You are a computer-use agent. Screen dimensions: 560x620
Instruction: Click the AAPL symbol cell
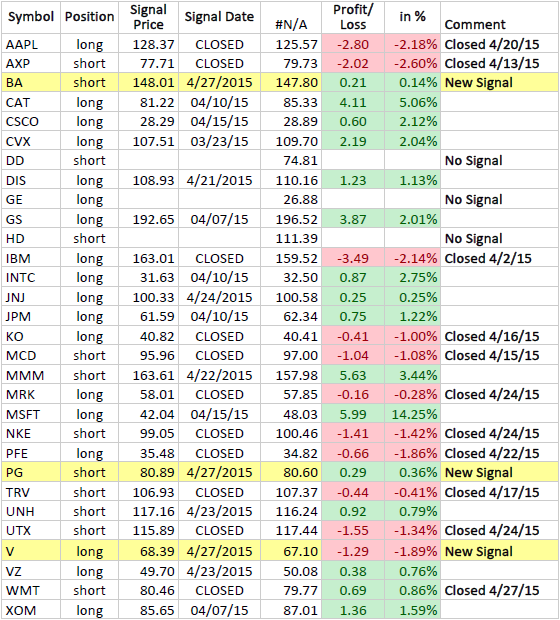31,44
